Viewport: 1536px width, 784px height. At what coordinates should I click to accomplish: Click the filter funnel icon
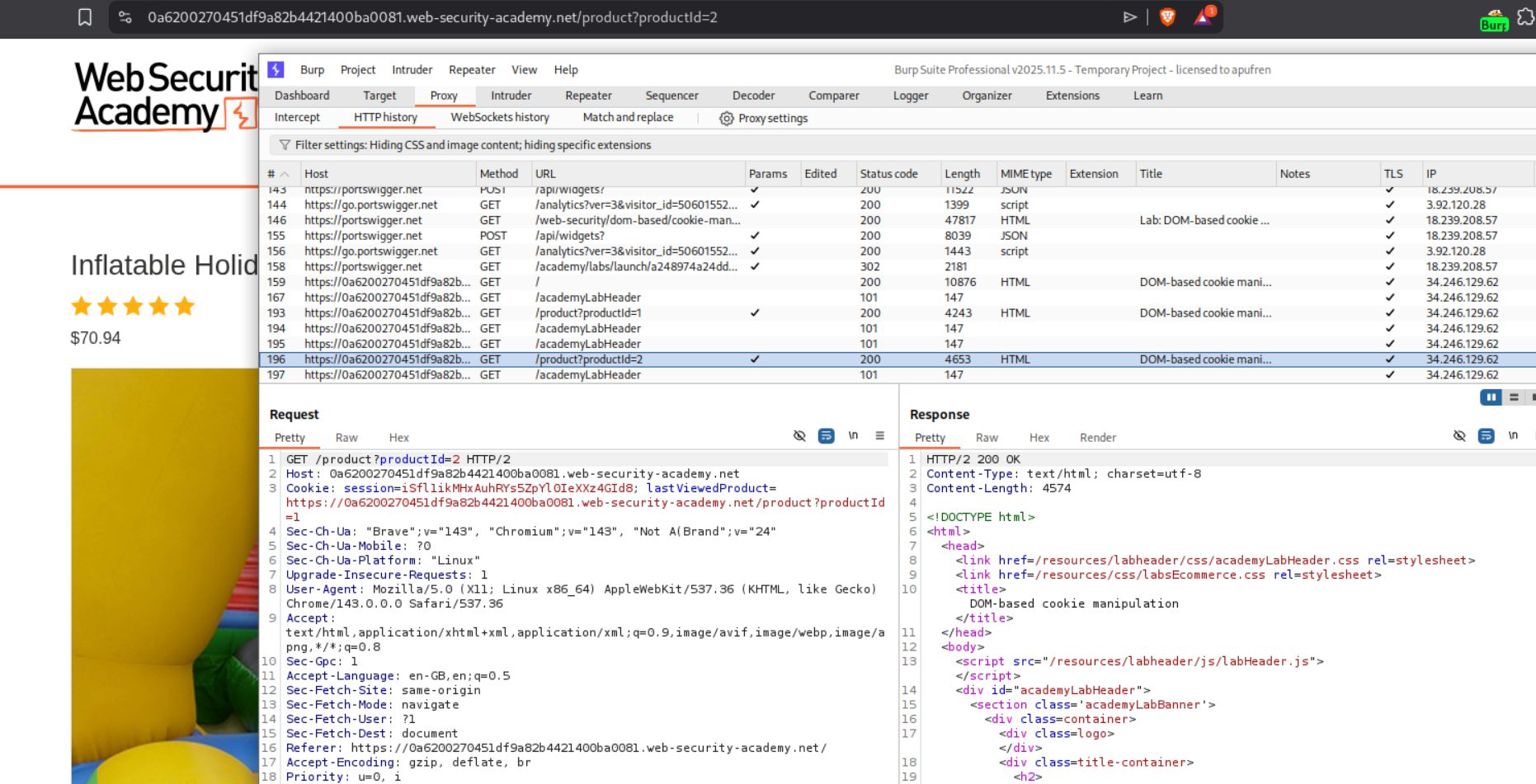(x=285, y=145)
